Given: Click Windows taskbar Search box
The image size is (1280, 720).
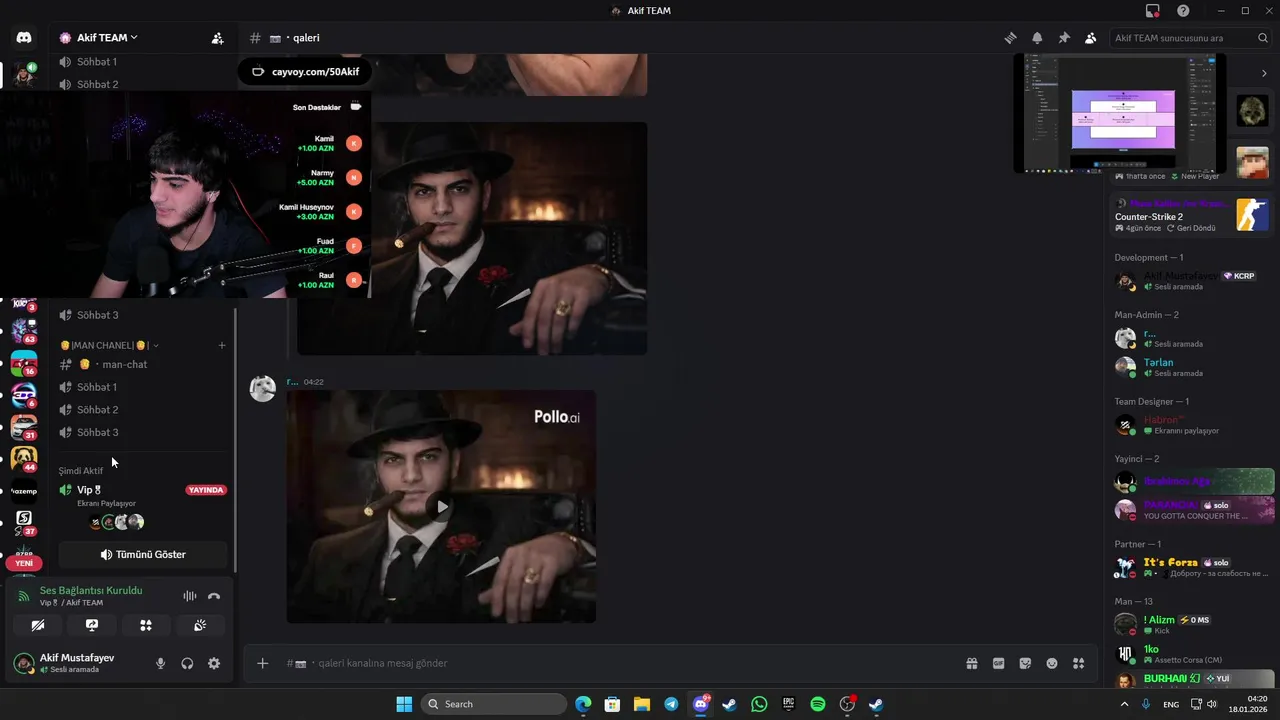Looking at the screenshot, I should [494, 704].
